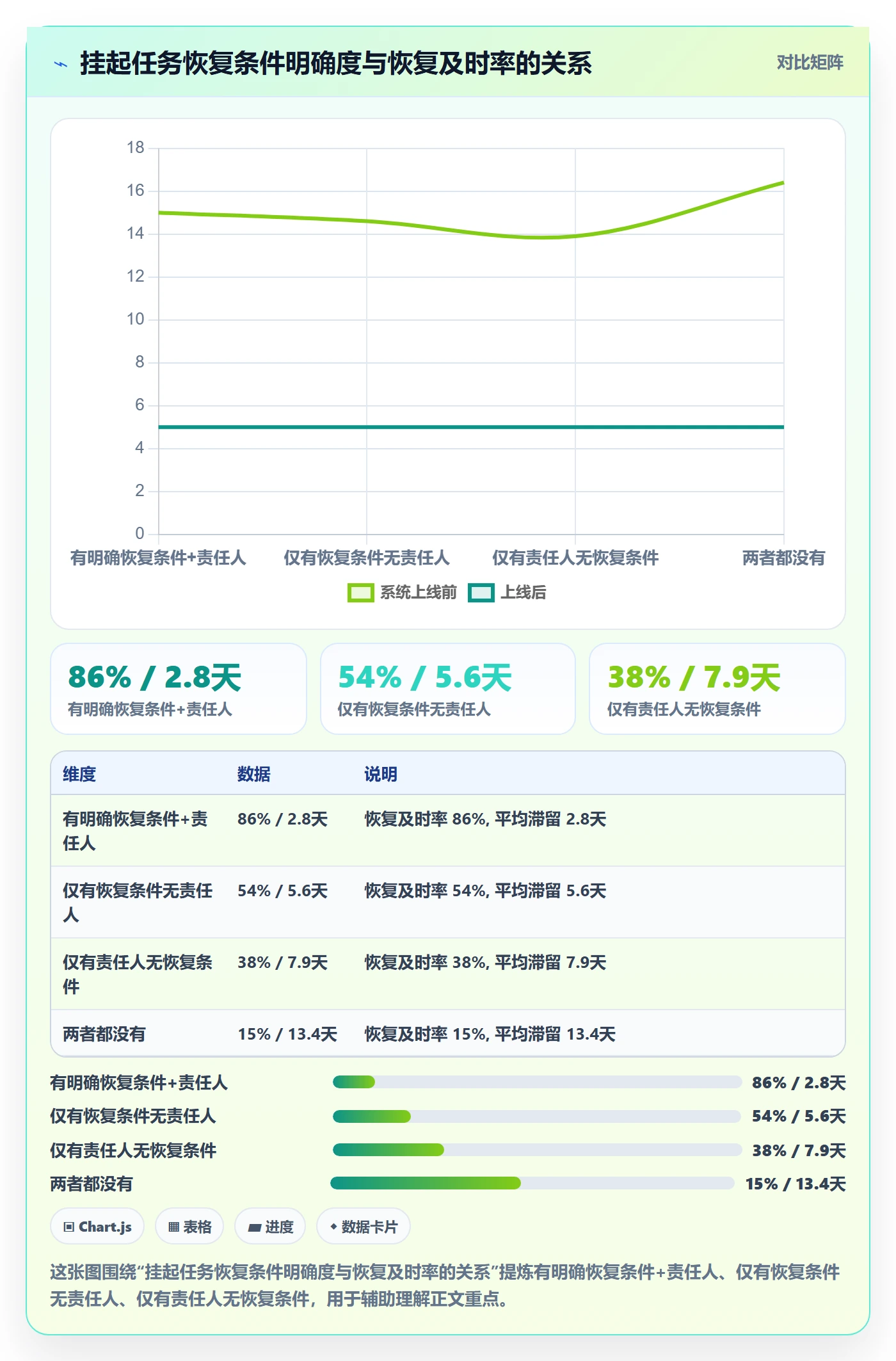Click the title 挂起任务恢复条件明确度与恢复及时率的关系
The width and height of the screenshot is (896, 1361).
click(336, 63)
